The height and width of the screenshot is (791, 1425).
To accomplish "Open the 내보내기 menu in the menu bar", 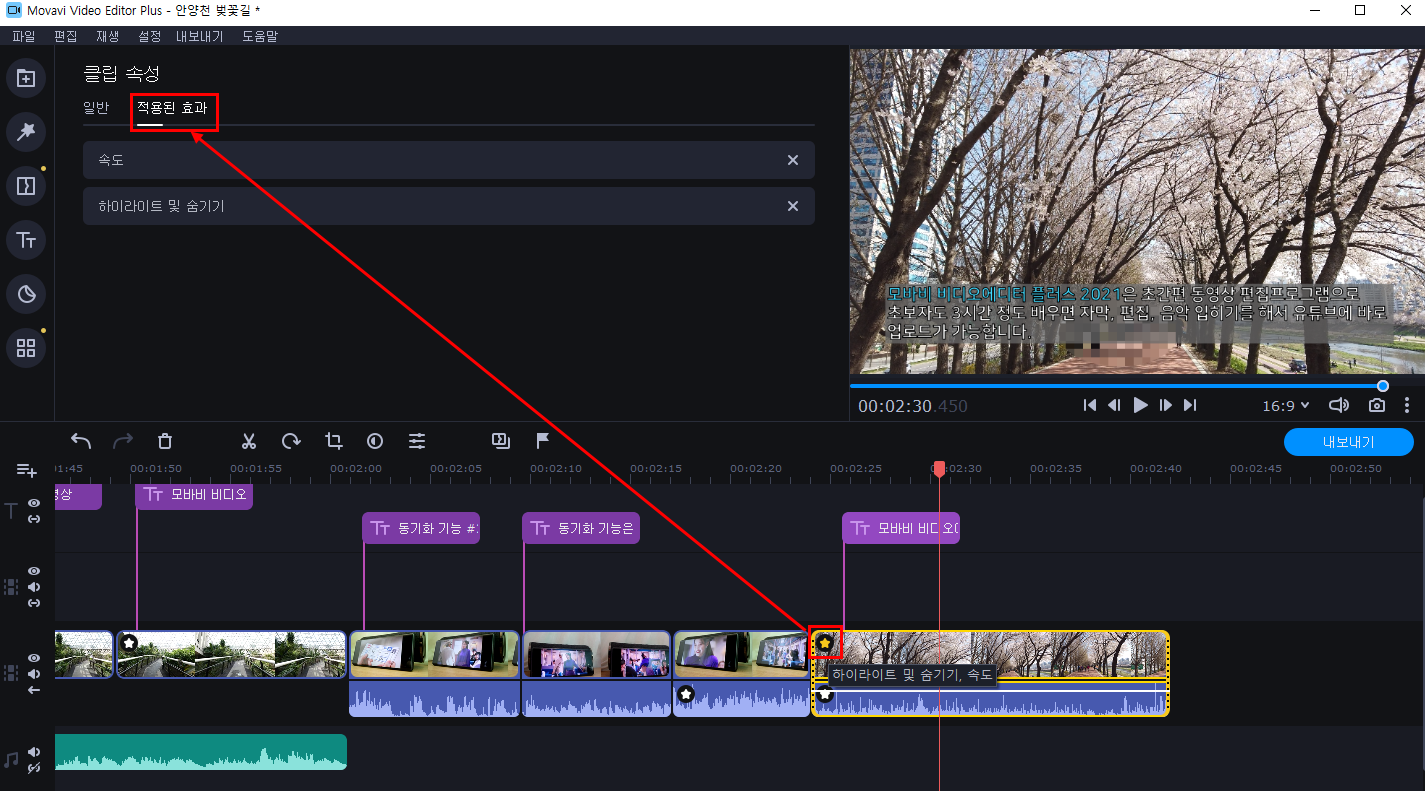I will (200, 36).
